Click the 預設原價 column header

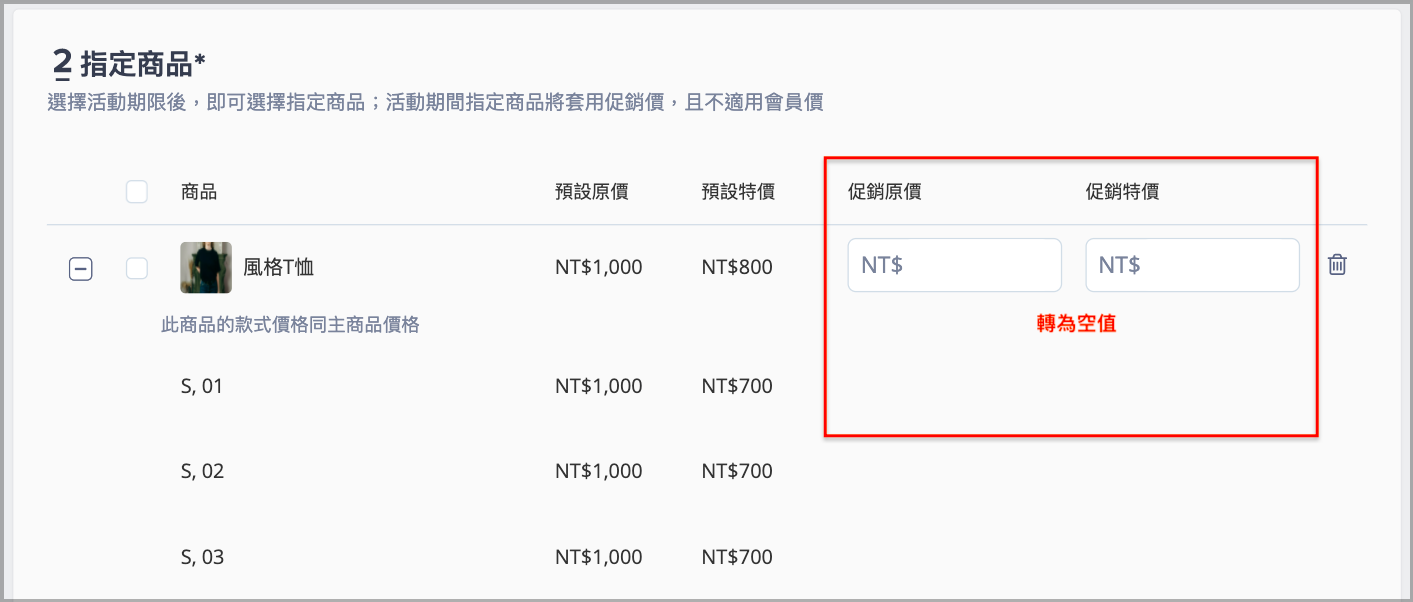[592, 192]
